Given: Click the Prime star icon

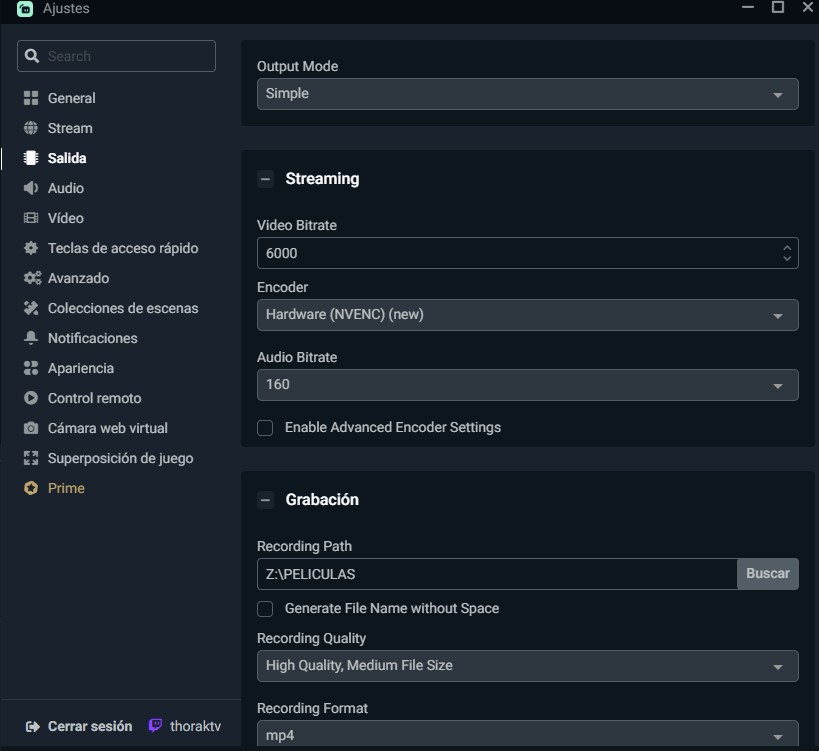Looking at the screenshot, I should pos(31,488).
